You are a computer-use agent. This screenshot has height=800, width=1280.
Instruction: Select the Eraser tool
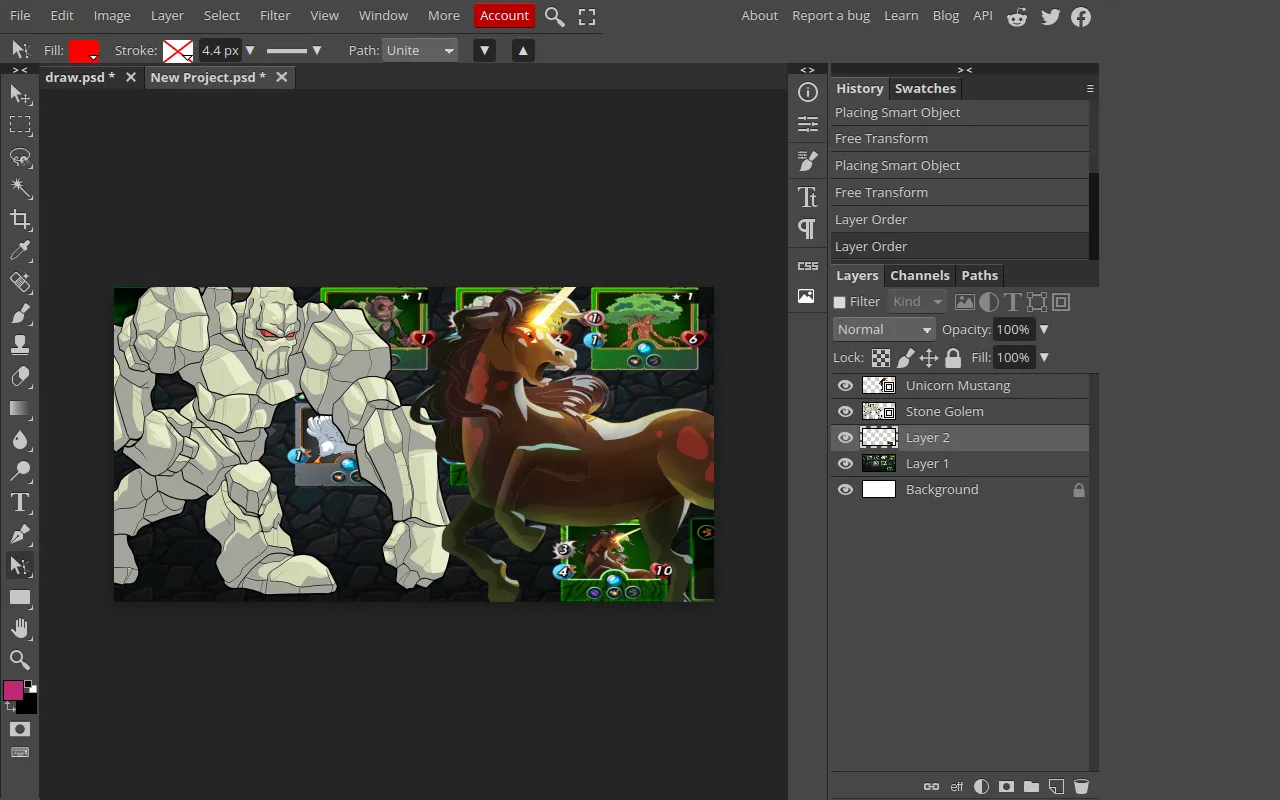coord(20,377)
